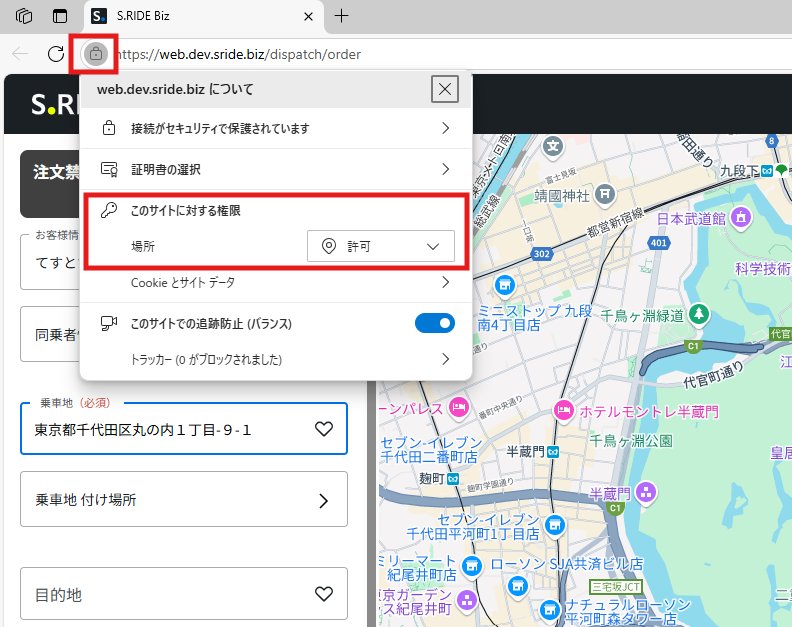Click the ミニストップ 九段南4丁目店 store marker
This screenshot has height=627, width=792.
point(505,285)
